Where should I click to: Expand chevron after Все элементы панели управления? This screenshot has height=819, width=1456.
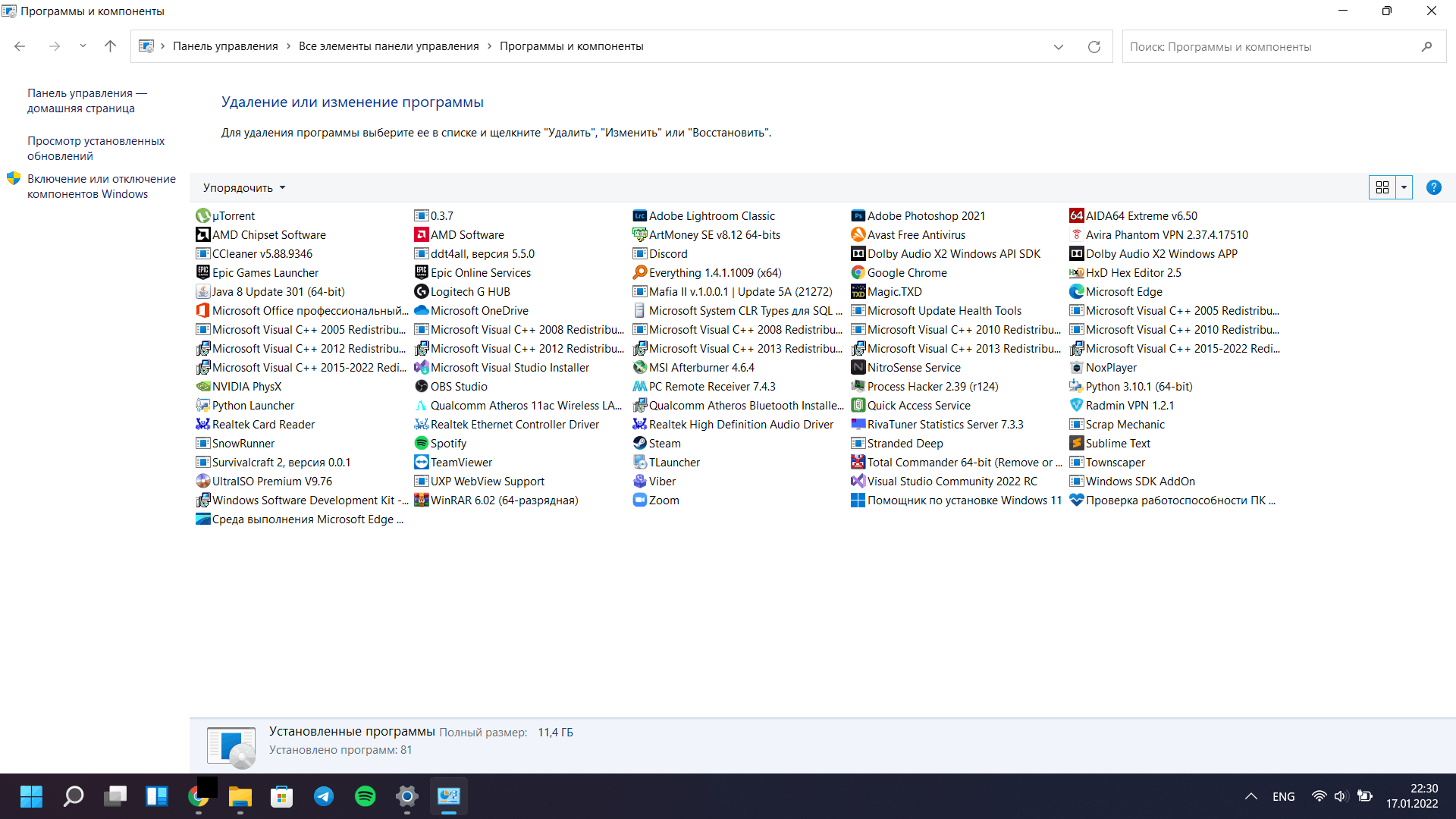(x=489, y=46)
